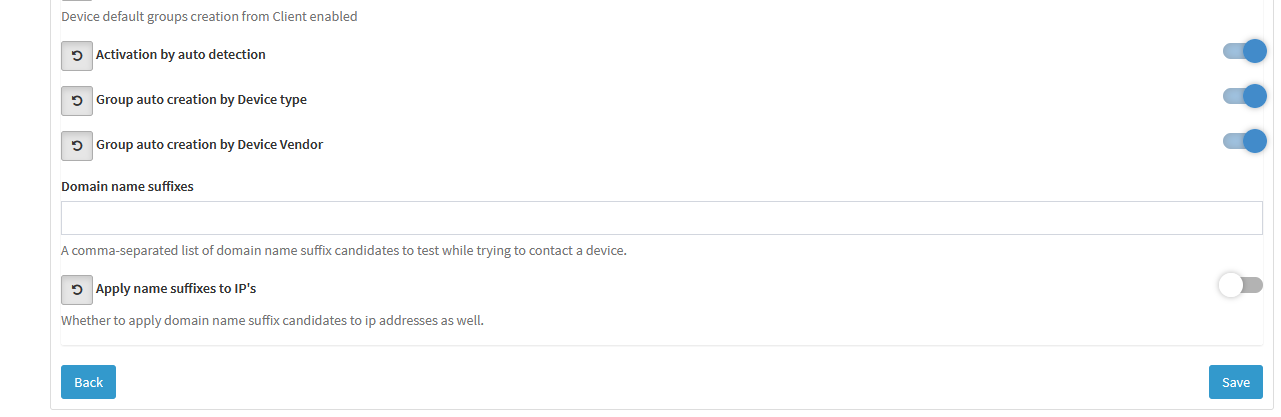1281x417 pixels.
Task: Focus the Domain name suffixes text field
Action: pos(662,218)
